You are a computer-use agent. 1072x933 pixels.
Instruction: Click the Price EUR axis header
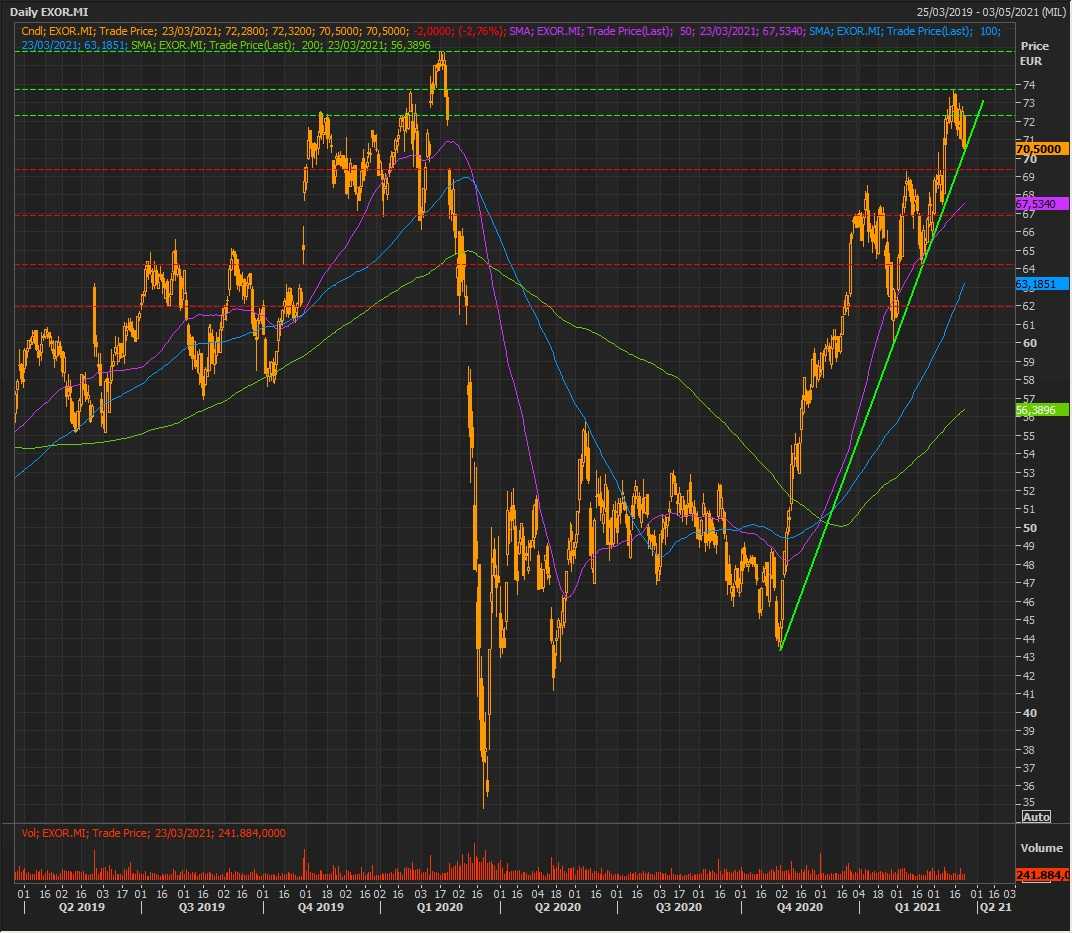(1034, 54)
